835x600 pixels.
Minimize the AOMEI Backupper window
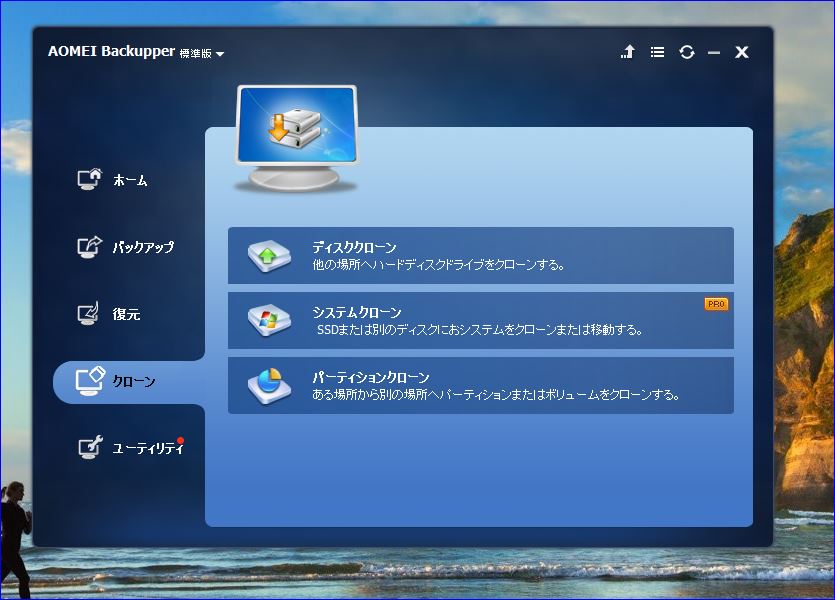[714, 53]
